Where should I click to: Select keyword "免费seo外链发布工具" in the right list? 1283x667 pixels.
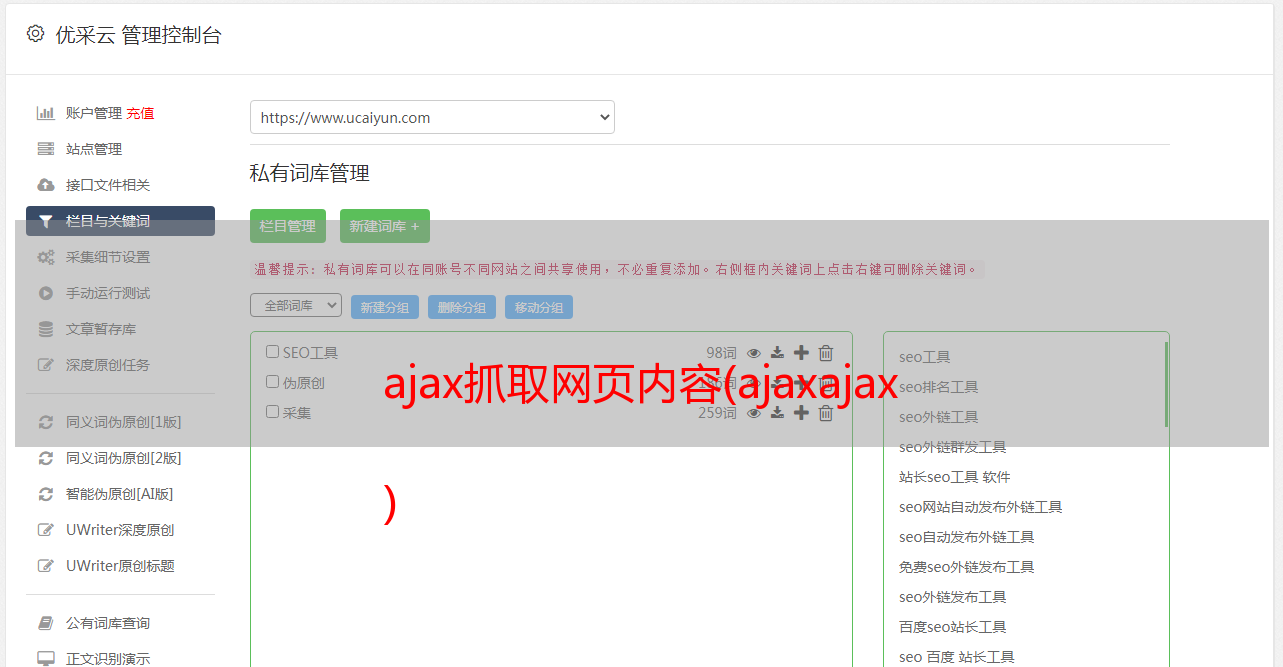[967, 567]
